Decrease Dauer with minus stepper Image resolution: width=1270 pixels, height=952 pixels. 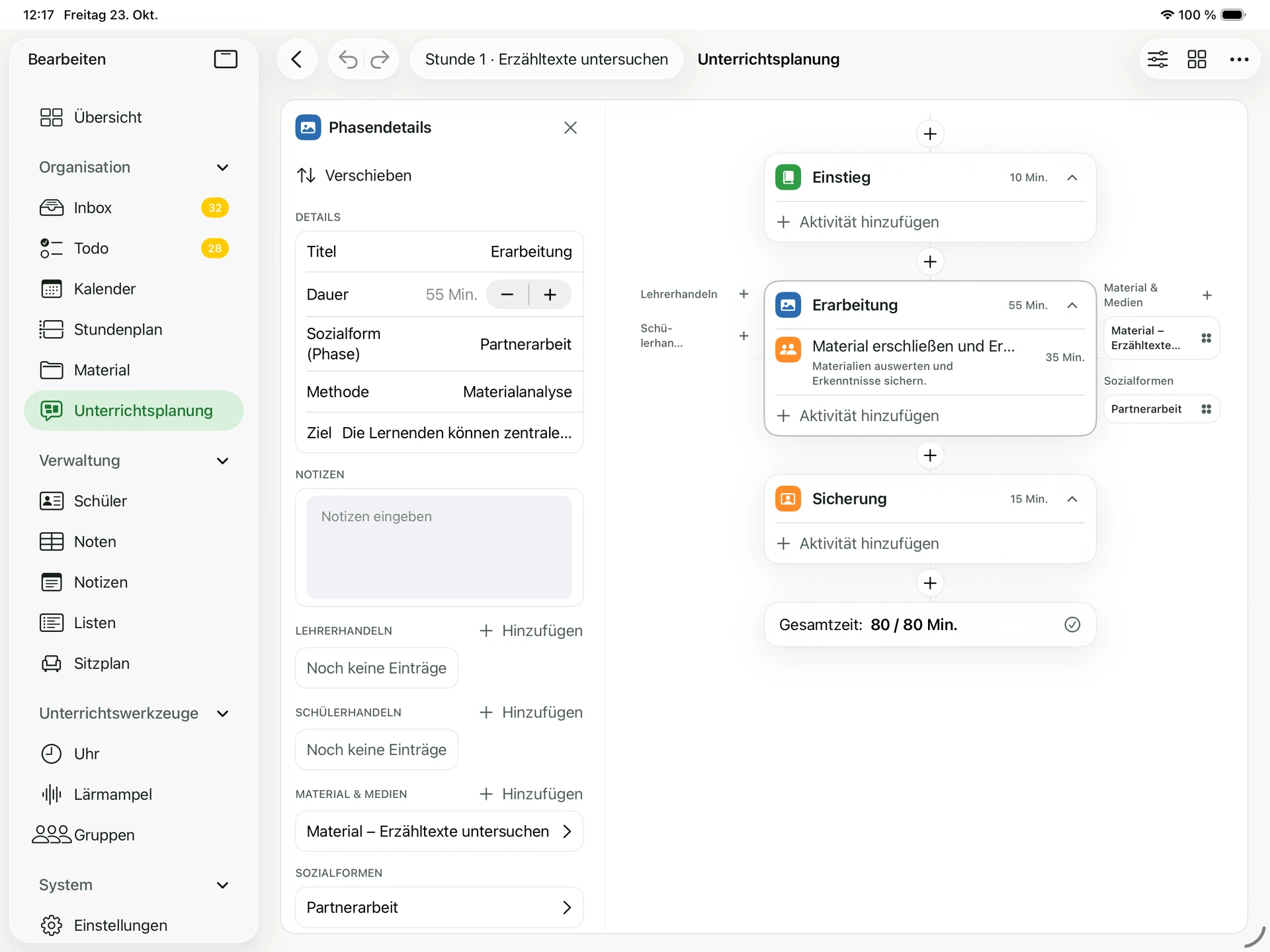pos(507,294)
